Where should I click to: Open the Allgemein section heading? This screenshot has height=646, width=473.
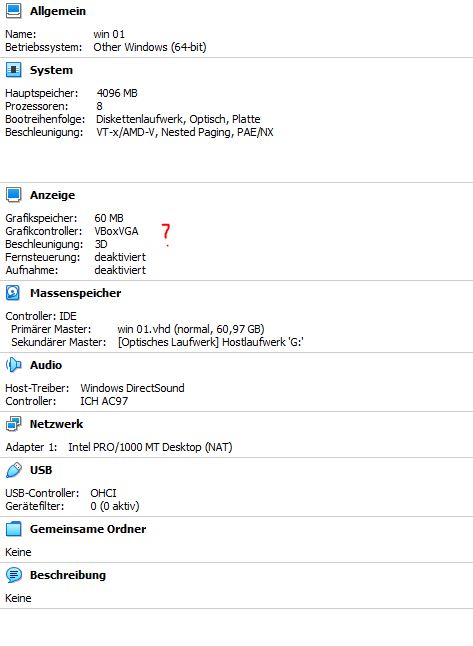(58, 11)
